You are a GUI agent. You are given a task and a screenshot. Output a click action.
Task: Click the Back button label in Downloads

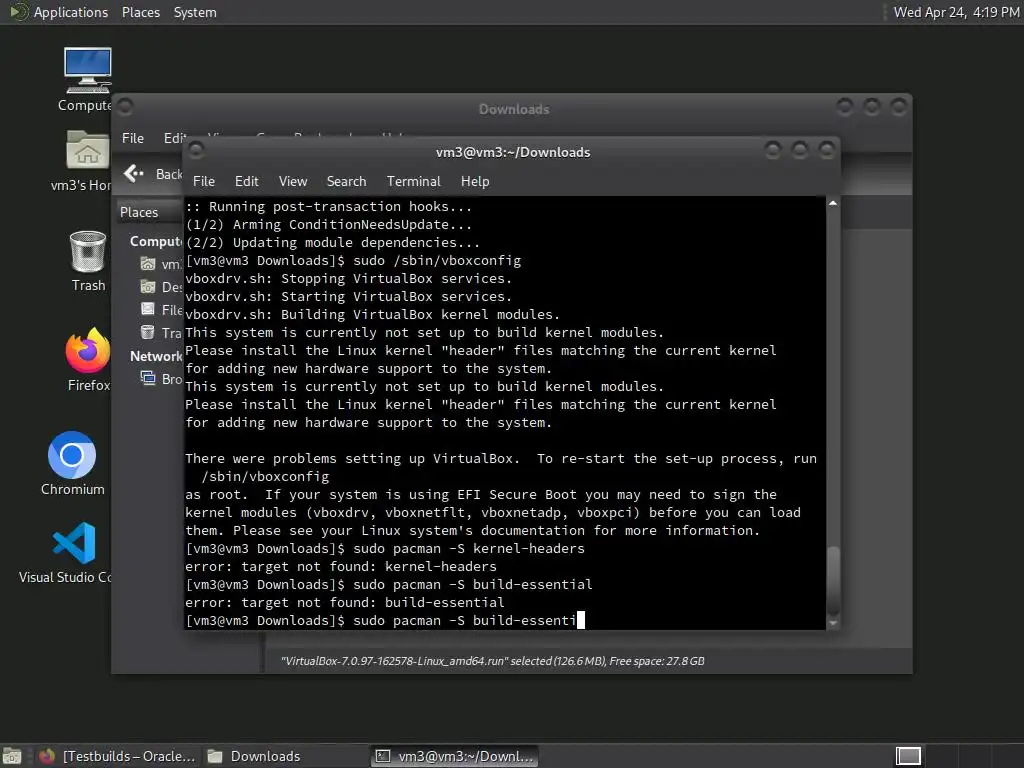[x=168, y=174]
